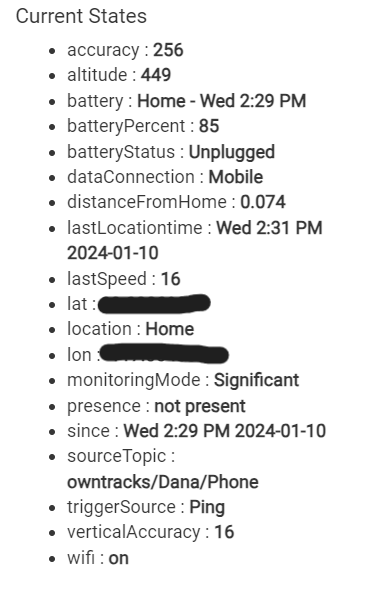
Task: Click dataConnection Mobile value
Action: pos(236,177)
